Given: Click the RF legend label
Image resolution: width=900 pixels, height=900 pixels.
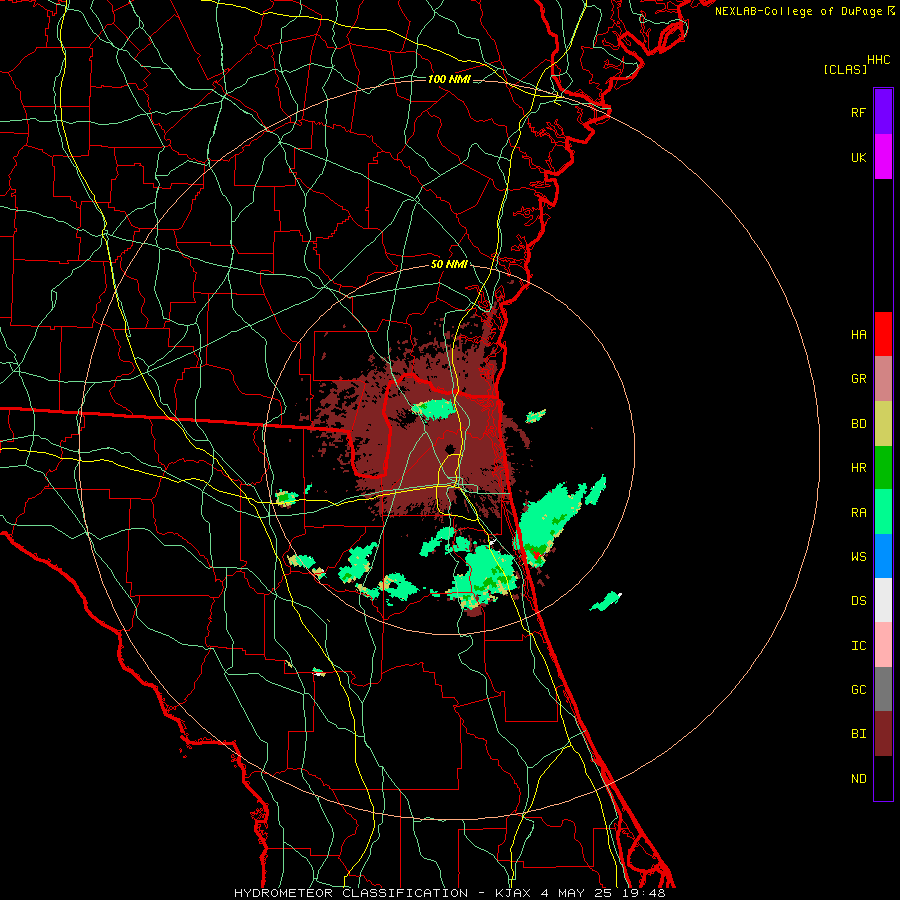Looking at the screenshot, I should (858, 112).
